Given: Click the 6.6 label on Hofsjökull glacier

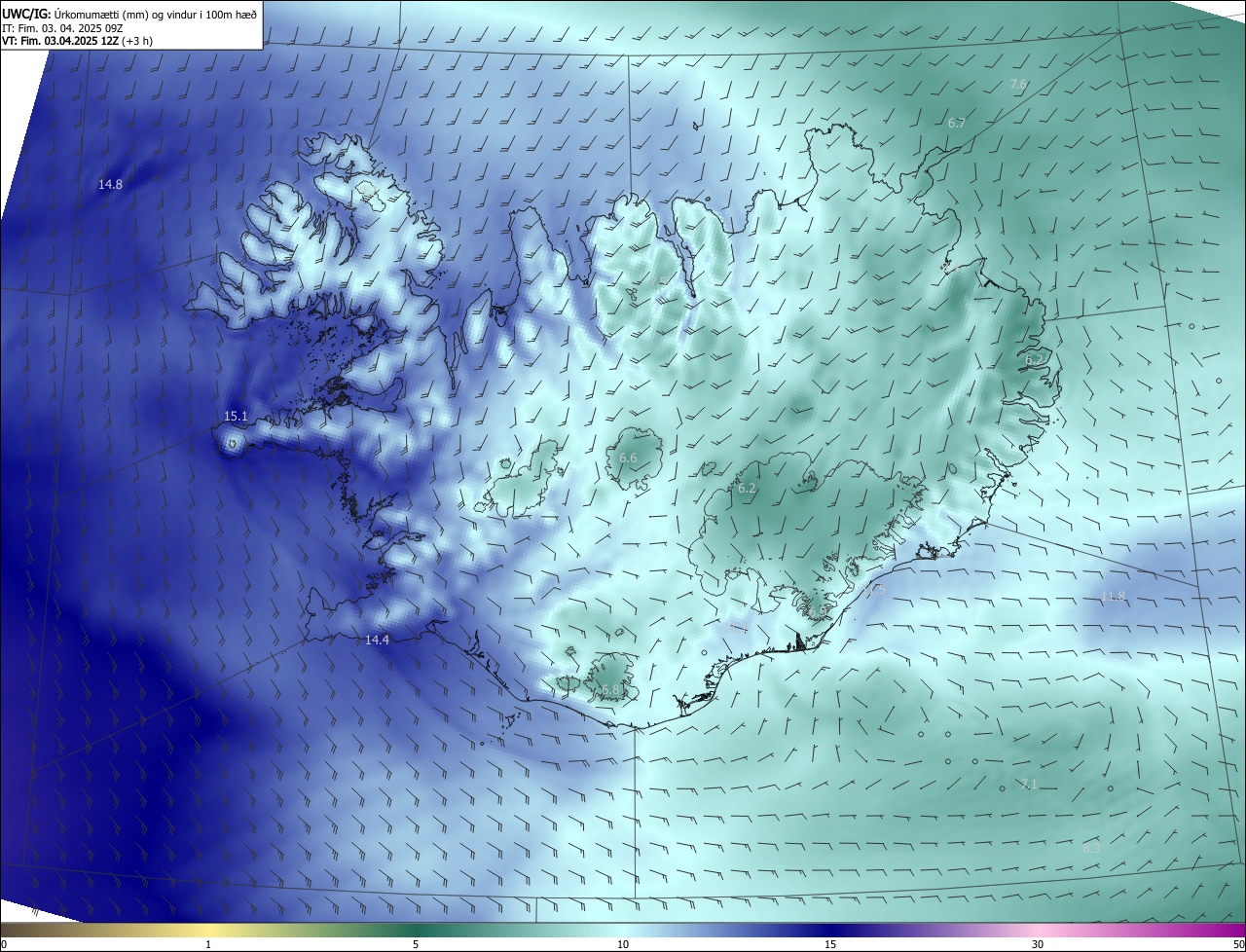Looking at the screenshot, I should [x=628, y=458].
